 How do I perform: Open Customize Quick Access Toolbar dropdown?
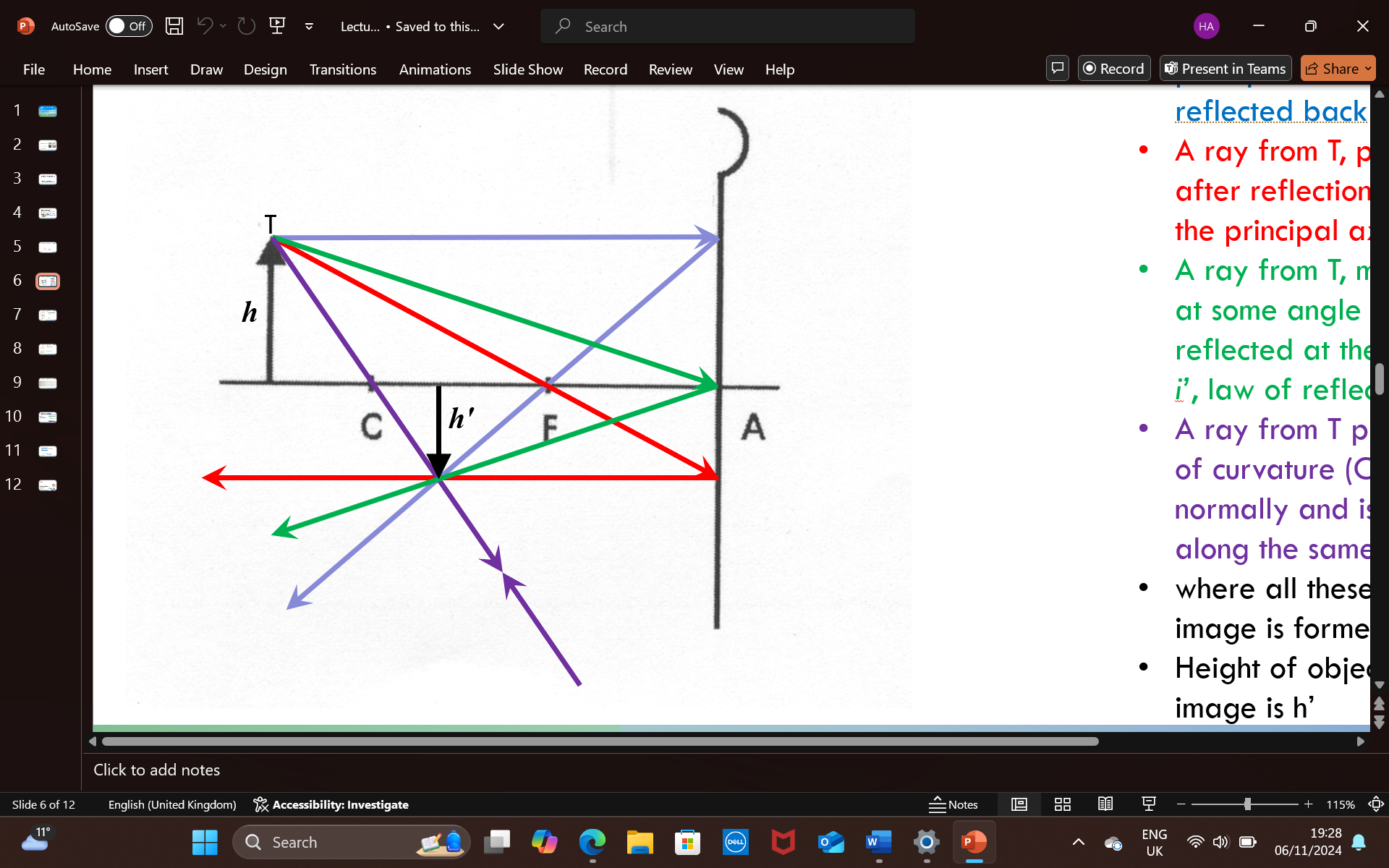tap(309, 26)
